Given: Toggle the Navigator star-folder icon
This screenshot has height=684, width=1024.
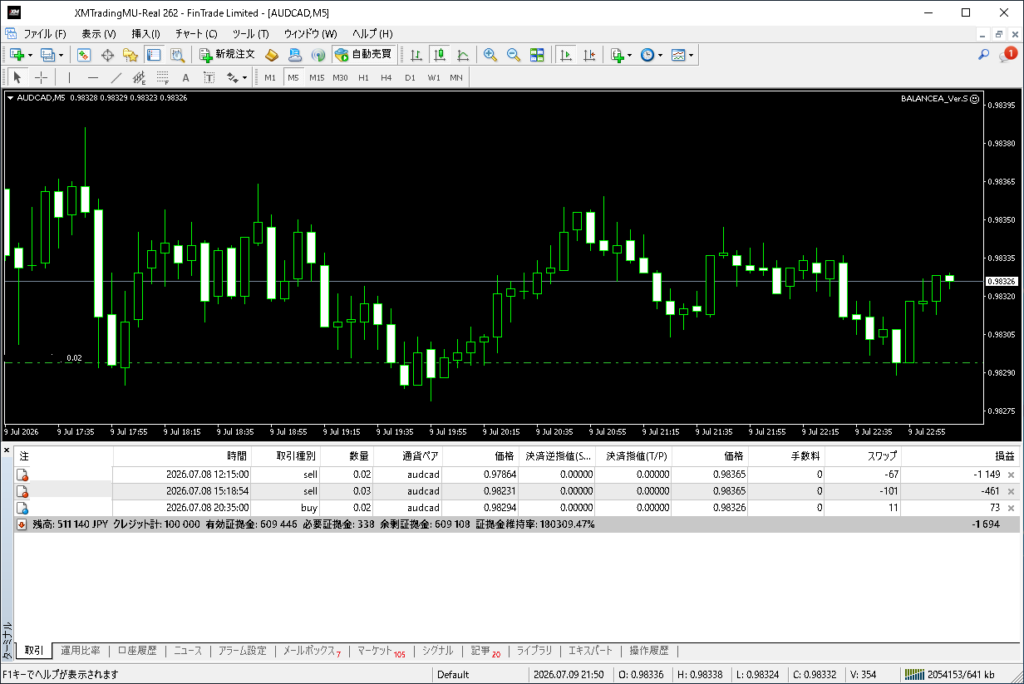Looking at the screenshot, I should coord(131,55).
